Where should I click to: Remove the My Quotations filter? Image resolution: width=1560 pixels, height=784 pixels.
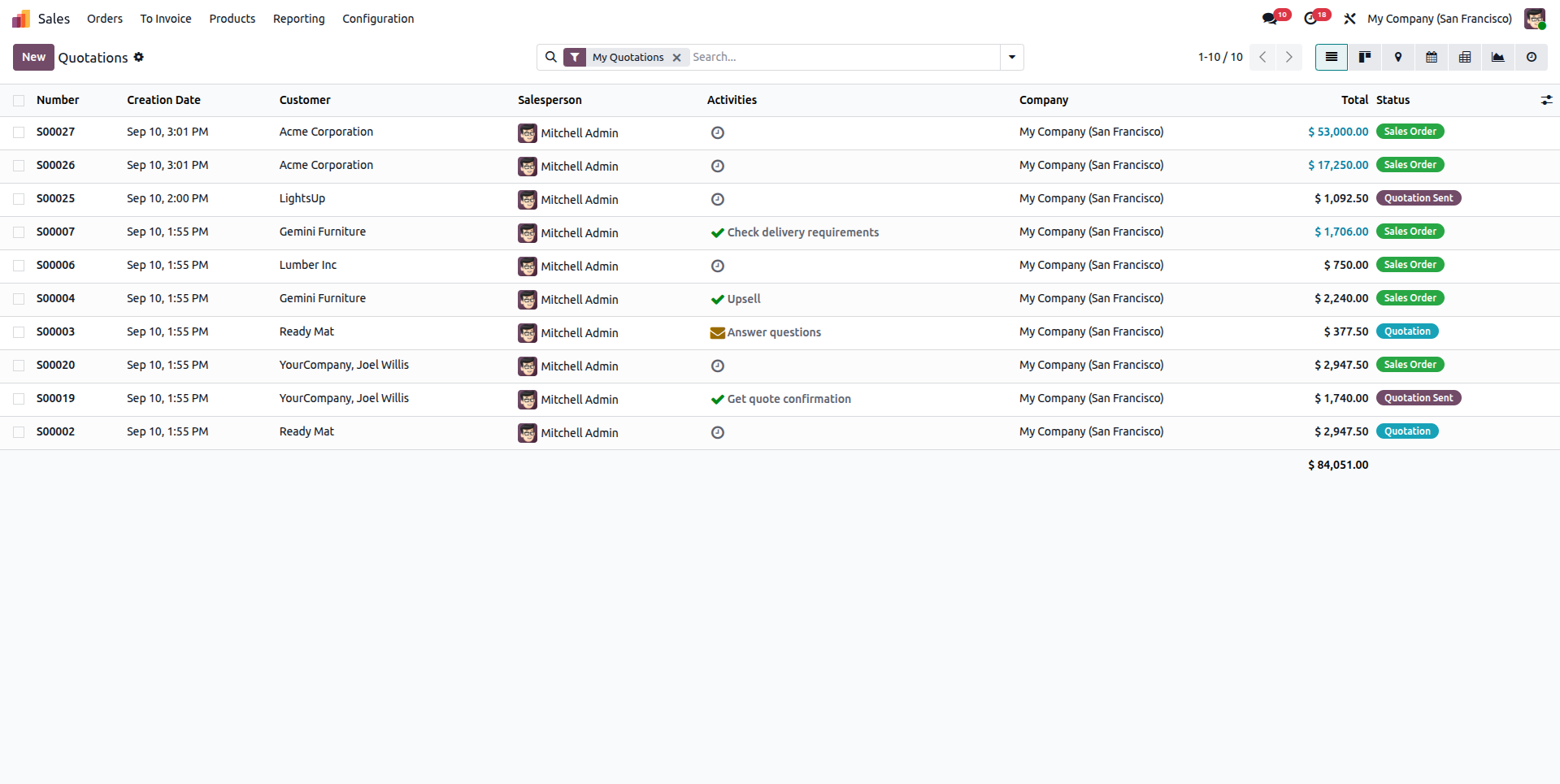coord(676,58)
